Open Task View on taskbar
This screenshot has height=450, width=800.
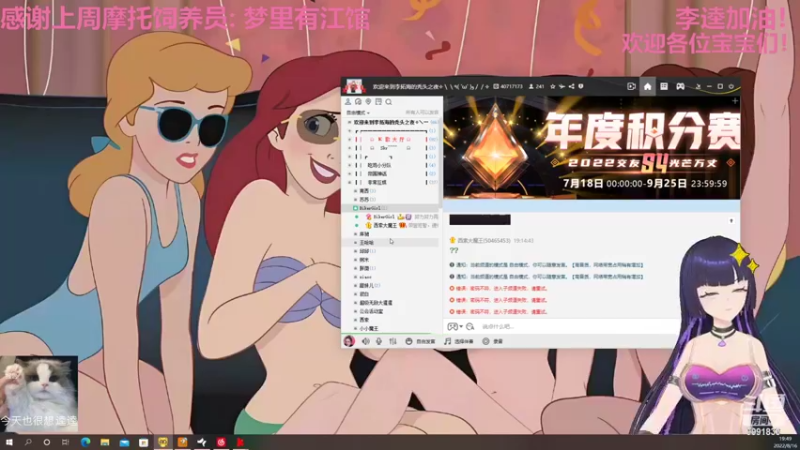[x=65, y=442]
